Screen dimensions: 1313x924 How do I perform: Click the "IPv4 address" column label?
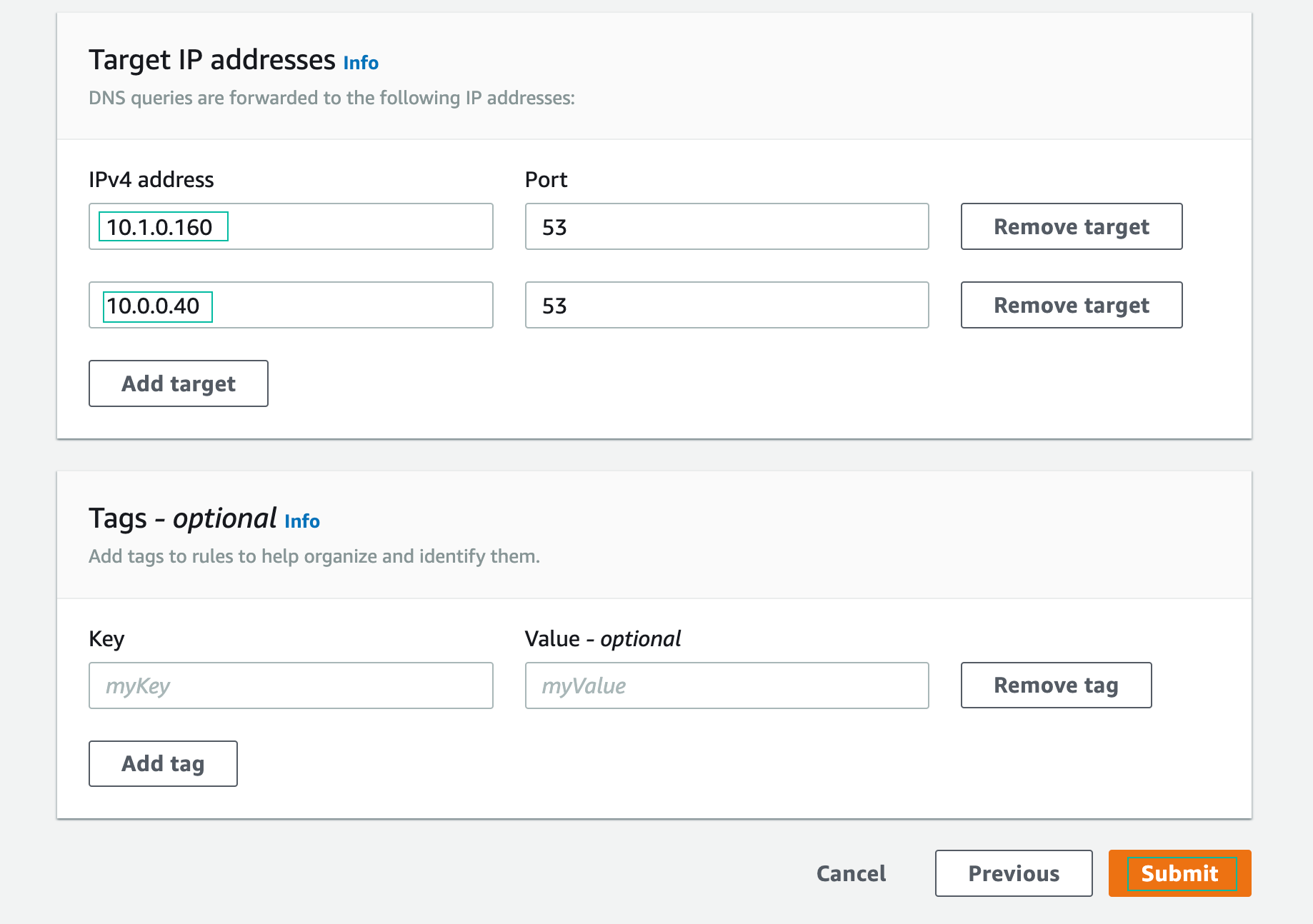151,180
